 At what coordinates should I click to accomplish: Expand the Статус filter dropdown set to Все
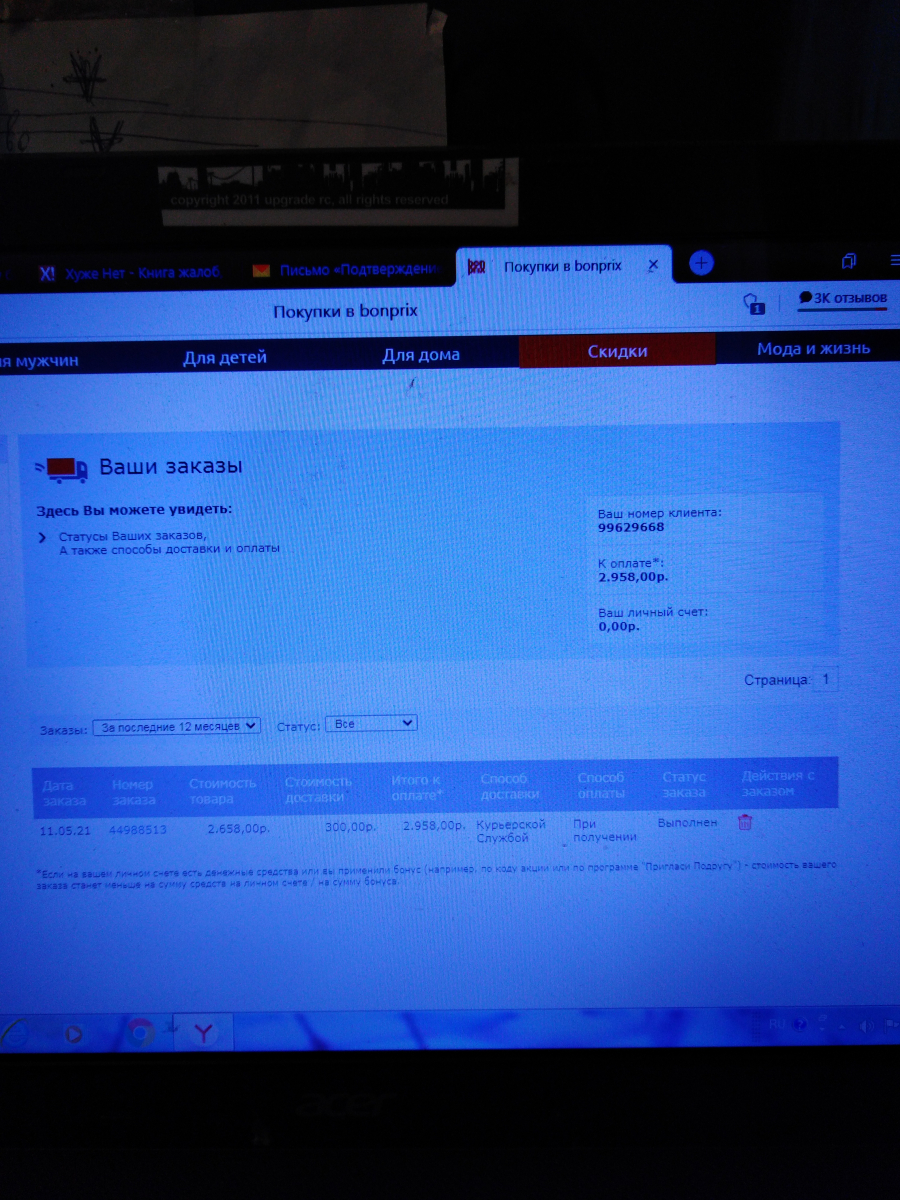(371, 723)
